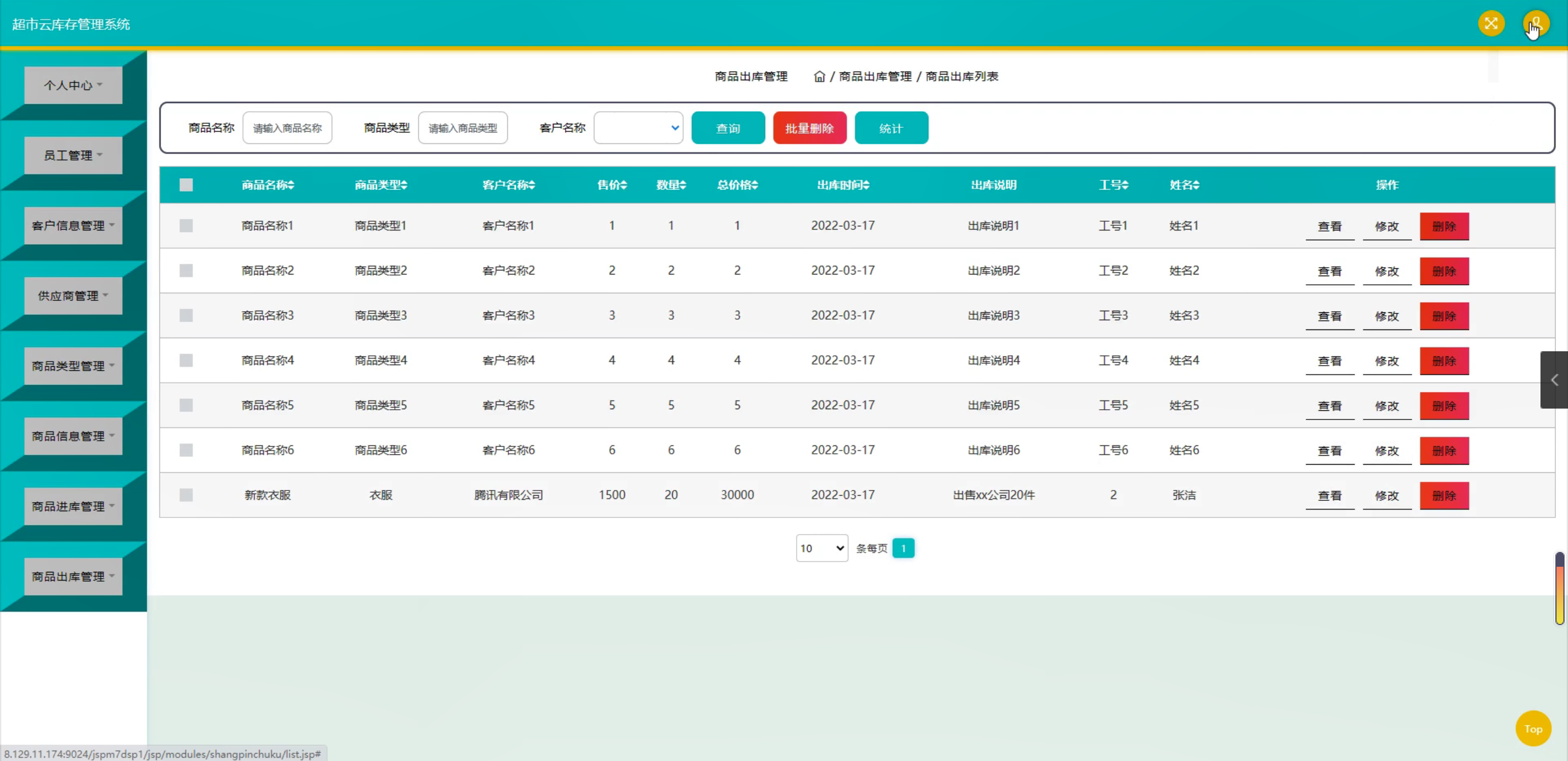Click the red 批量删除 button
The width and height of the screenshot is (1568, 761).
(x=810, y=128)
